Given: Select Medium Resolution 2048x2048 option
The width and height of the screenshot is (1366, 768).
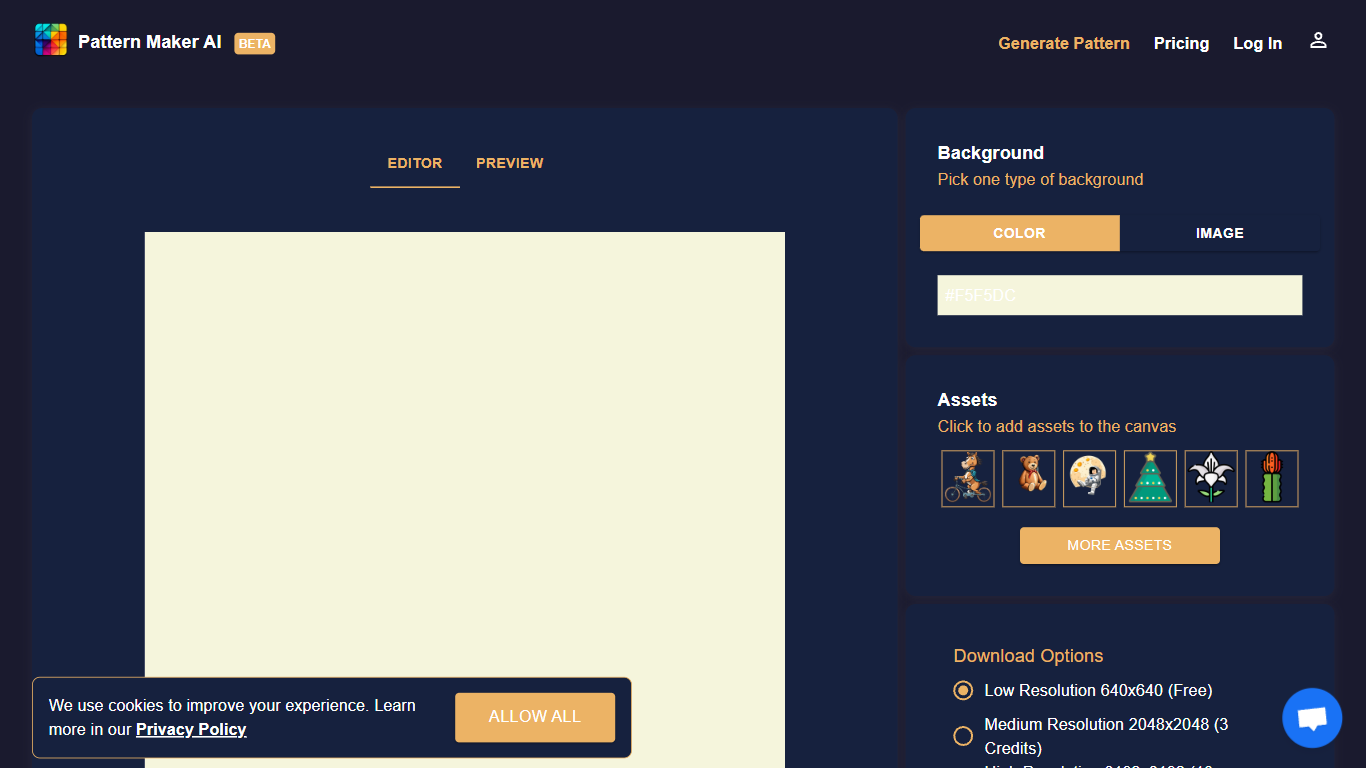Looking at the screenshot, I should pos(962,735).
